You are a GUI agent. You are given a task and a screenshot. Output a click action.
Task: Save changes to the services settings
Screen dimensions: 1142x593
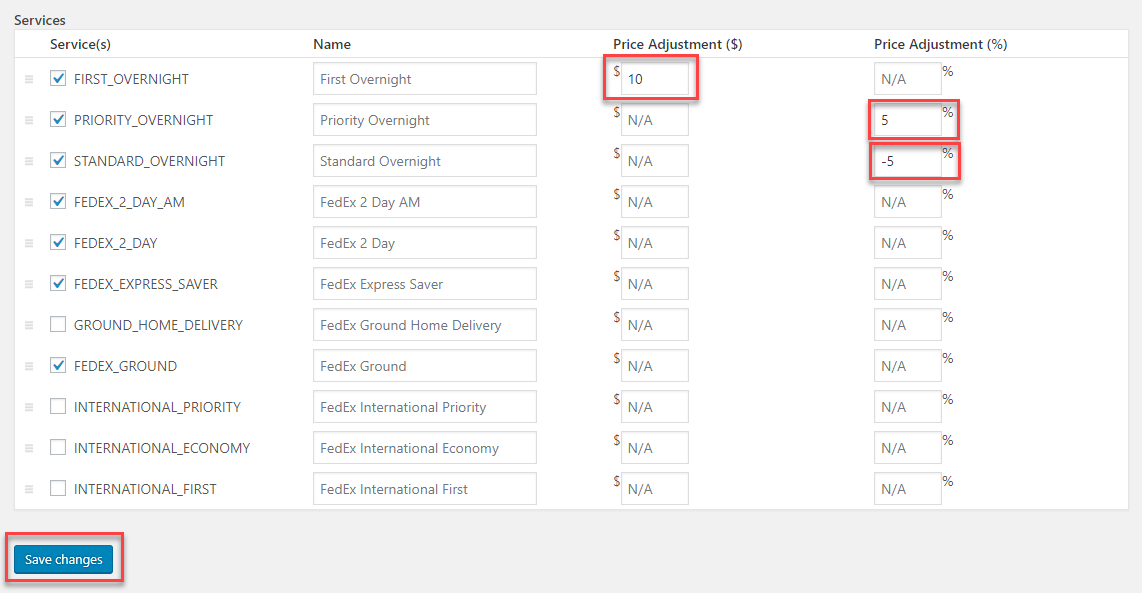tap(64, 559)
